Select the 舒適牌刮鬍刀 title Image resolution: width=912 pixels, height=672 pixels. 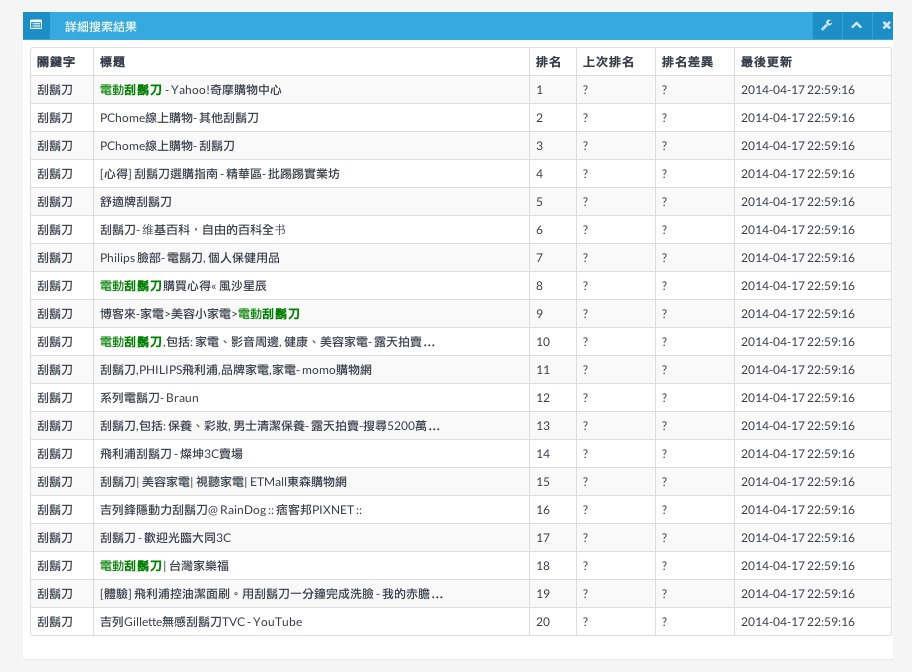[x=136, y=201]
